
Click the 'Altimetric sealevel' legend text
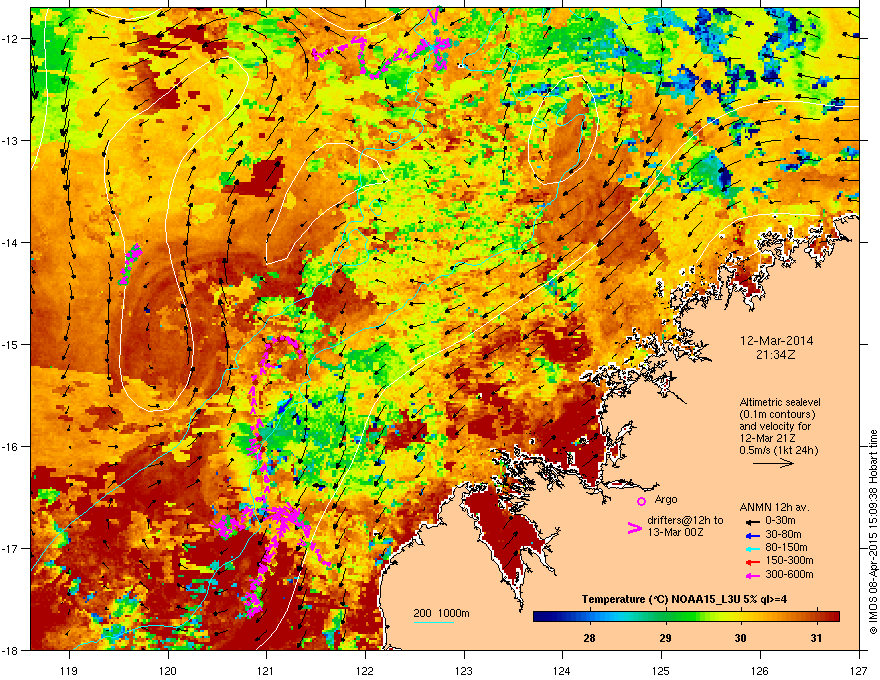click(780, 402)
